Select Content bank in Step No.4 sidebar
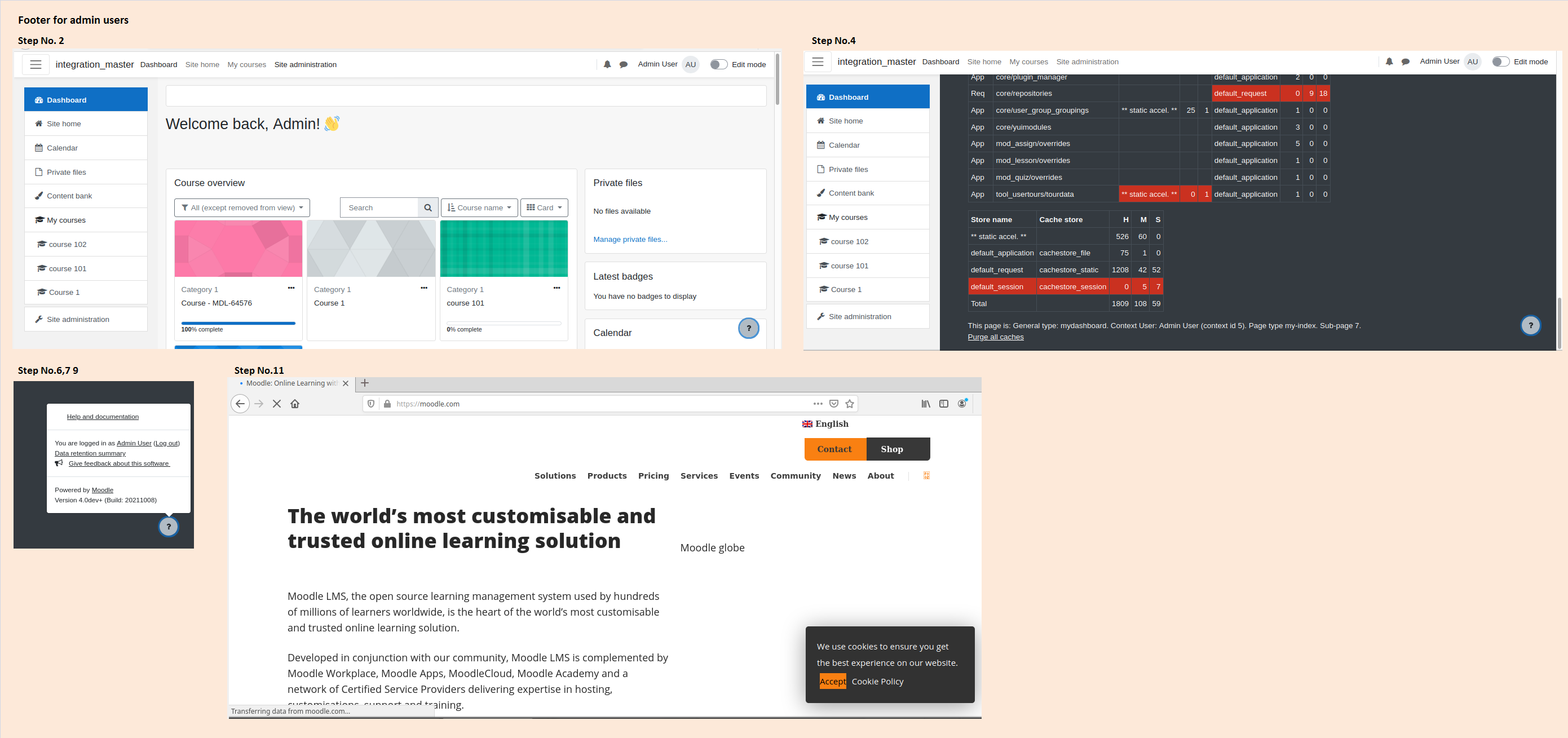Viewport: 1568px width, 738px height. pos(867,193)
